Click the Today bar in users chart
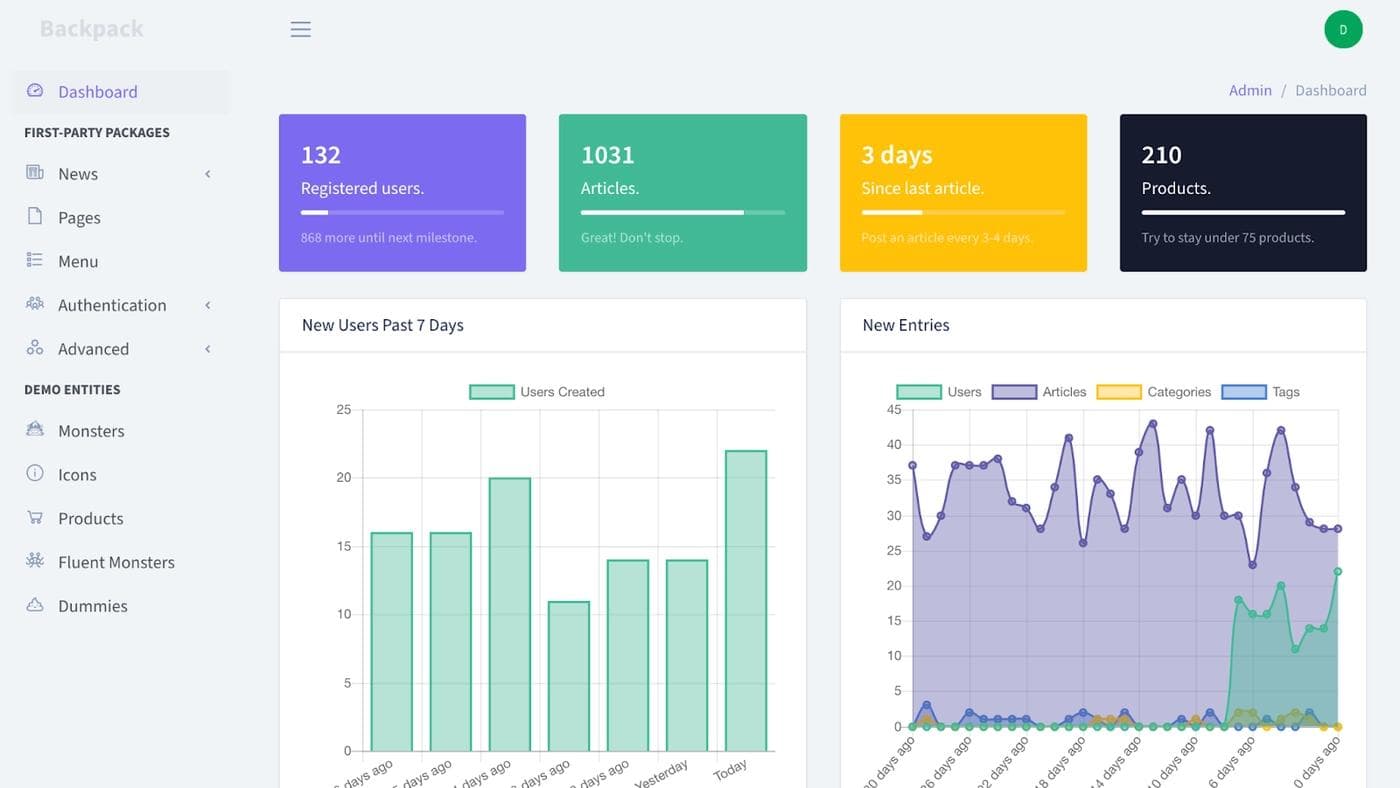Viewport: 1400px width, 788px height. (x=746, y=600)
